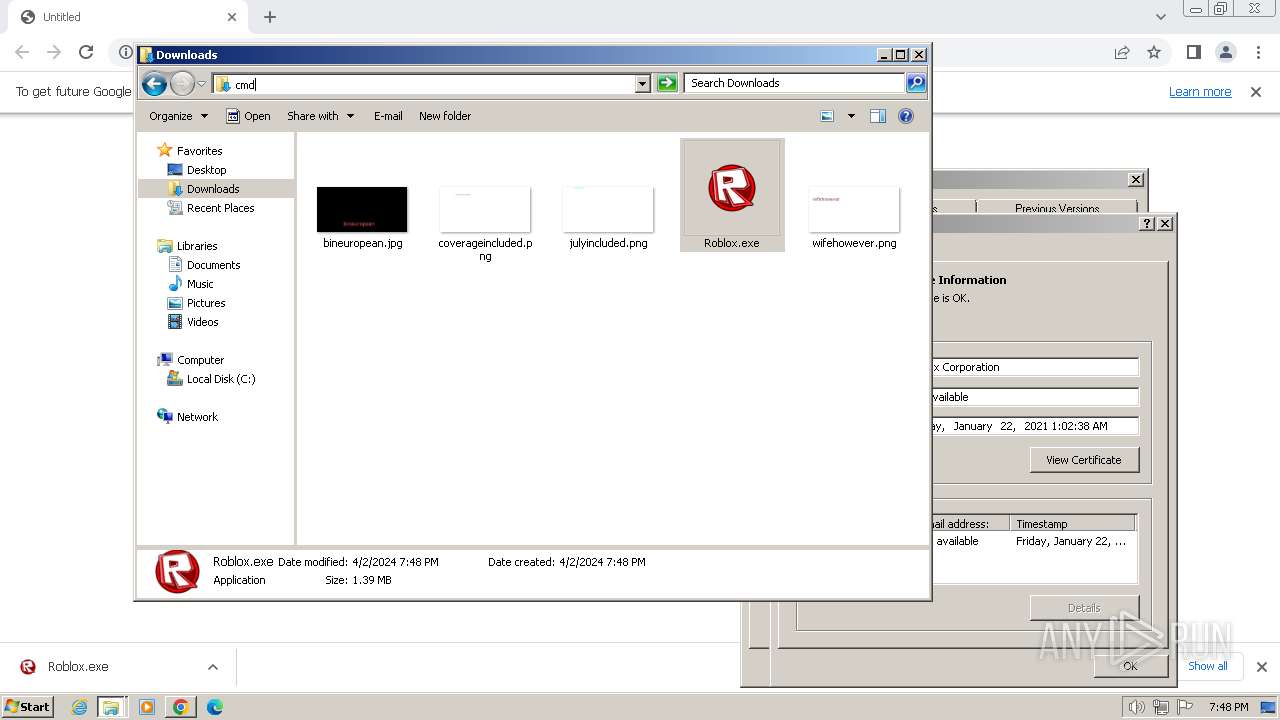1280x720 pixels.
Task: Click Show all downloads
Action: 1208,666
